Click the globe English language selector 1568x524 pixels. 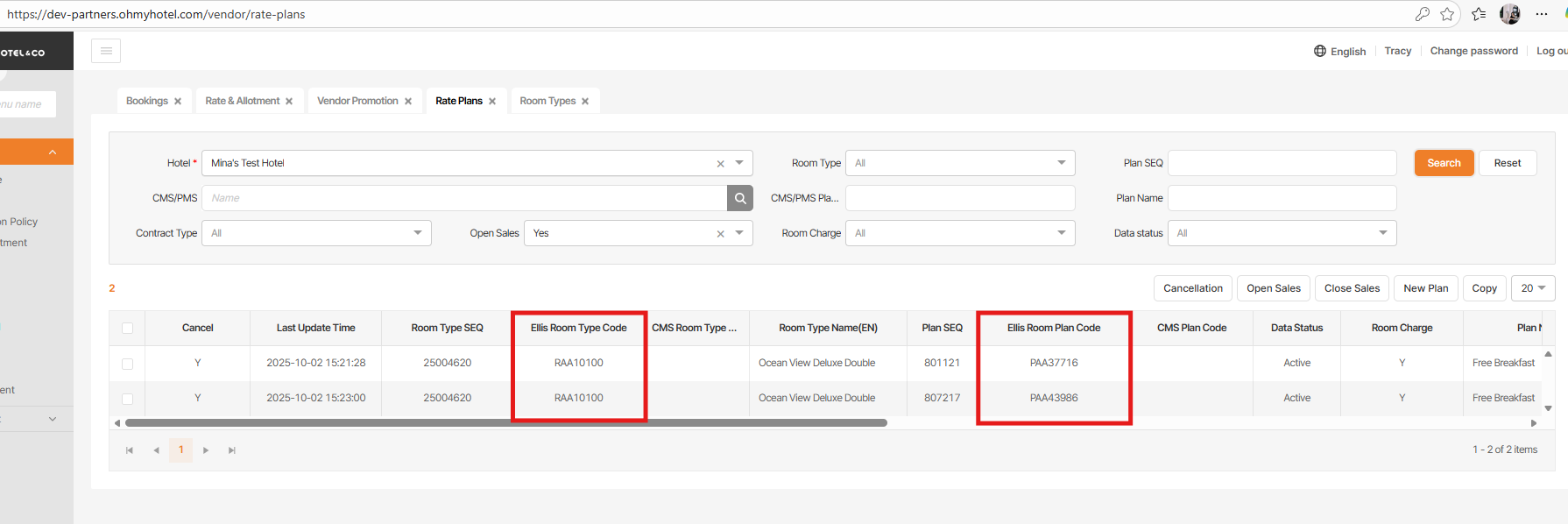pos(1339,52)
